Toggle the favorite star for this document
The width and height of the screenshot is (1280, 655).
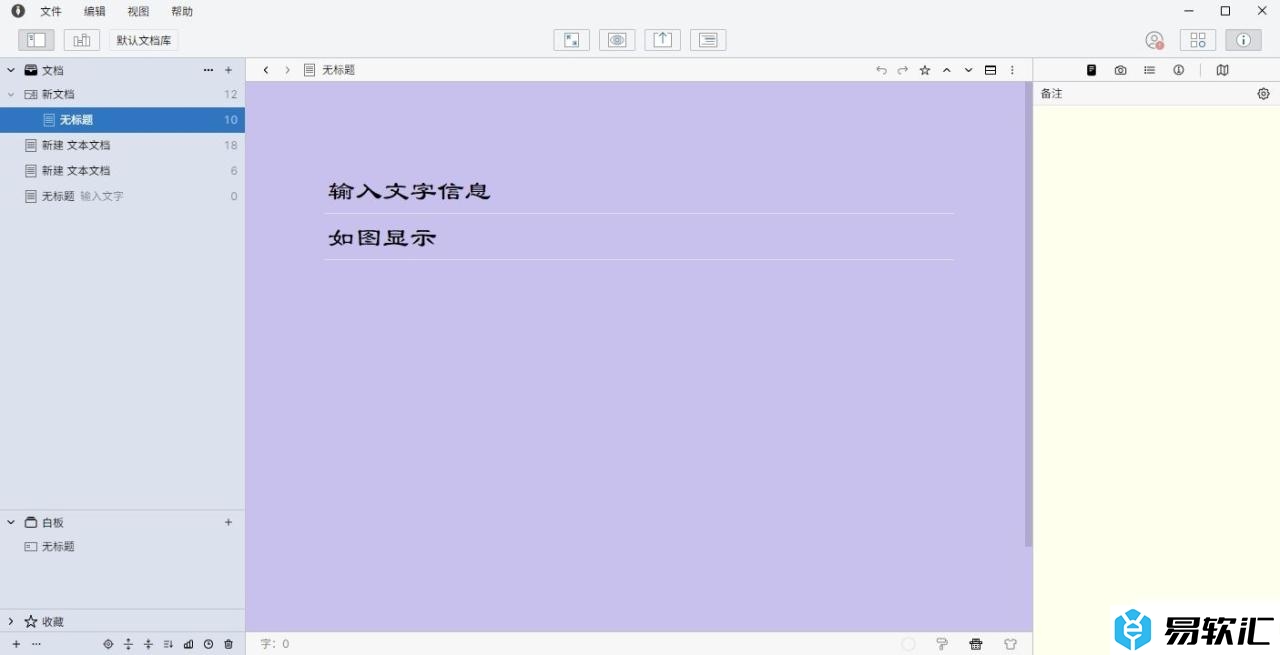click(925, 70)
